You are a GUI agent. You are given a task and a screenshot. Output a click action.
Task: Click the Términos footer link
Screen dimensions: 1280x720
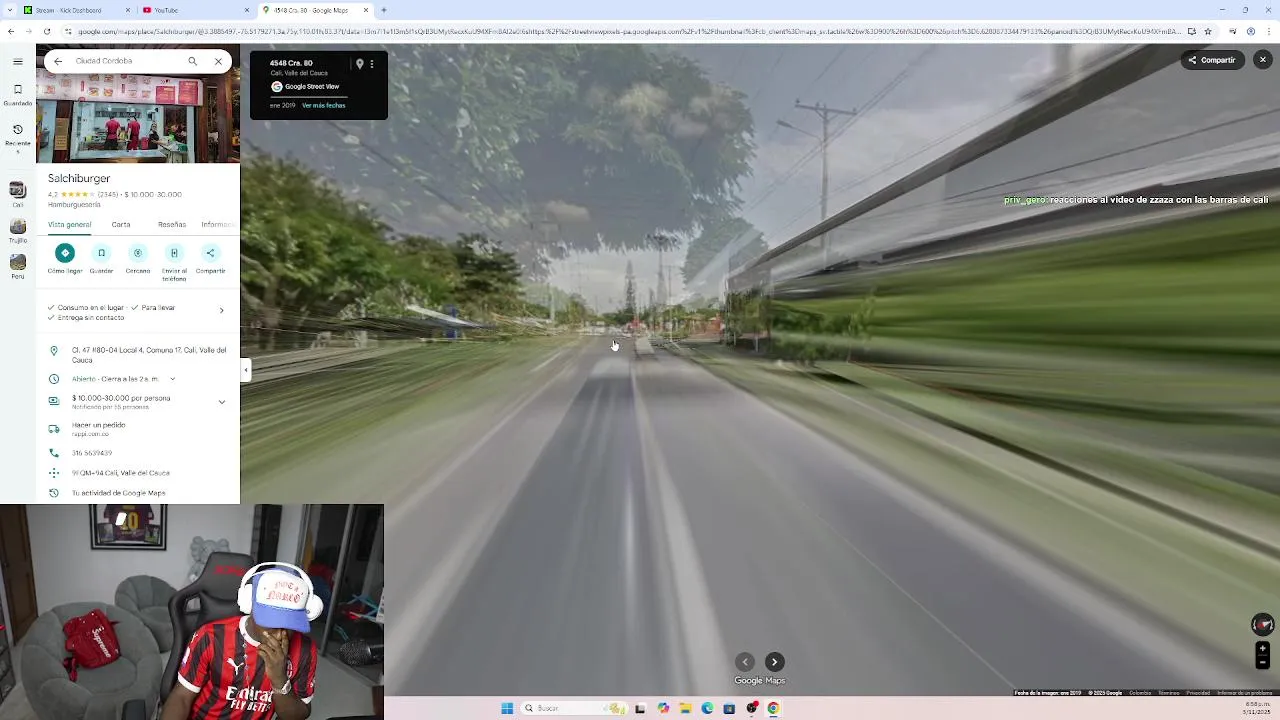coord(1169,693)
